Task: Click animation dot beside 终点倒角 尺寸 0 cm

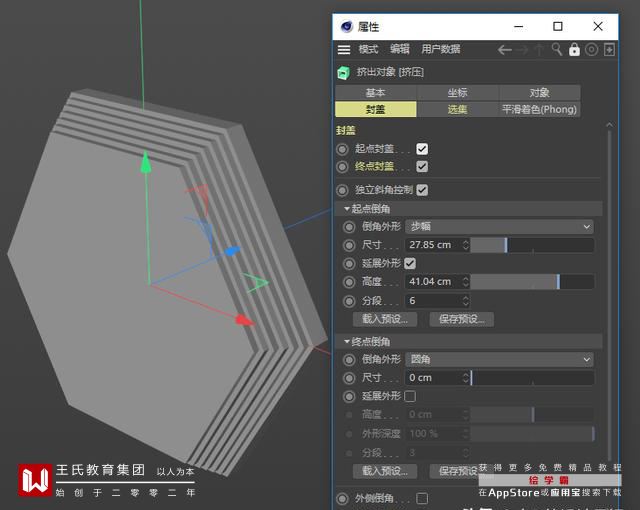Action: (x=349, y=378)
